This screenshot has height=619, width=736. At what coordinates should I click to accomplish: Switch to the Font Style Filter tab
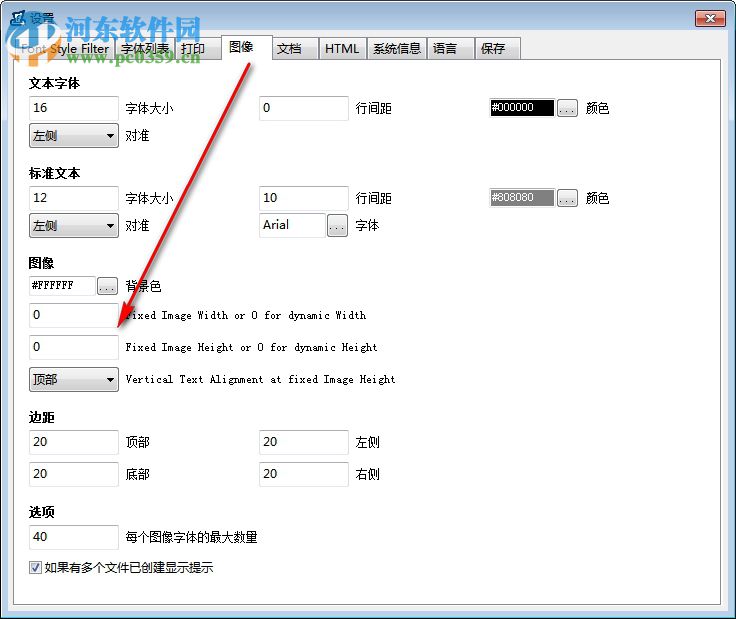point(65,49)
